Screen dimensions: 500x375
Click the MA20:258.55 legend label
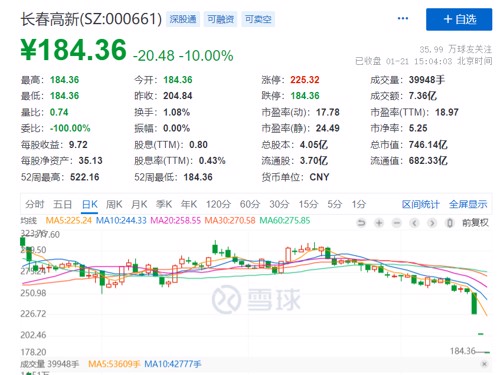click(176, 220)
